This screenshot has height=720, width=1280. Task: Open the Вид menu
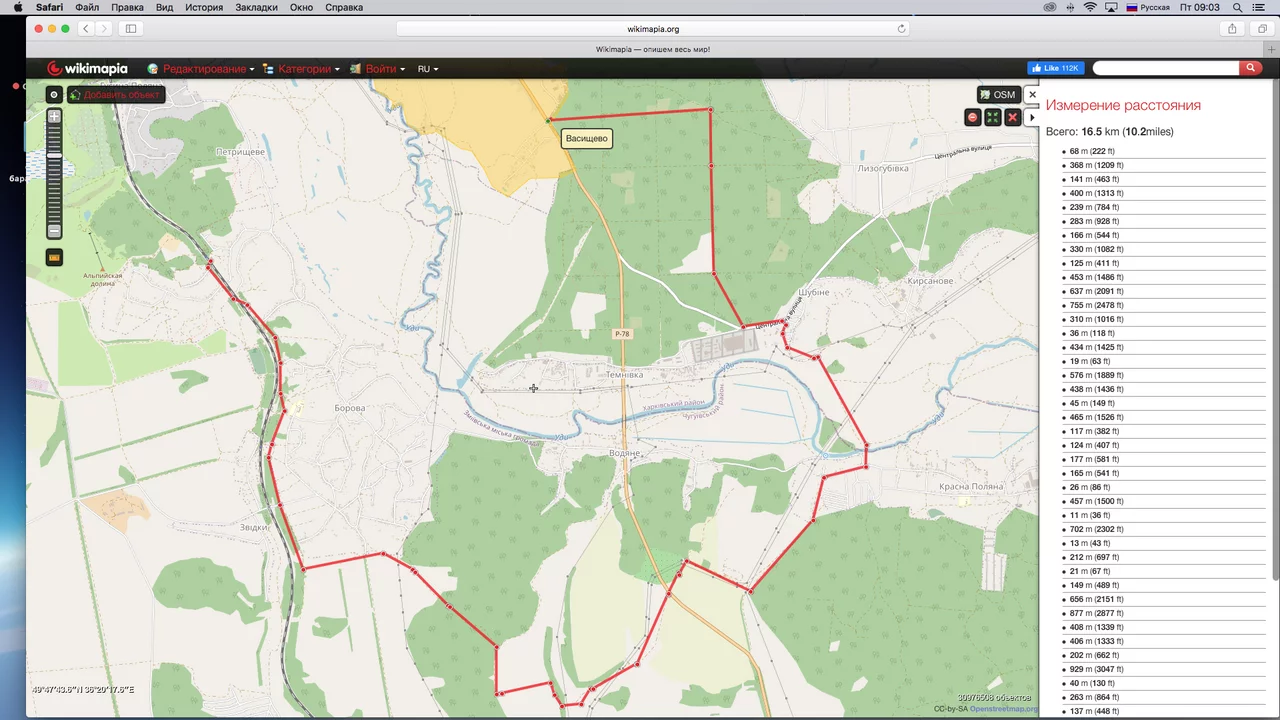[164, 7]
